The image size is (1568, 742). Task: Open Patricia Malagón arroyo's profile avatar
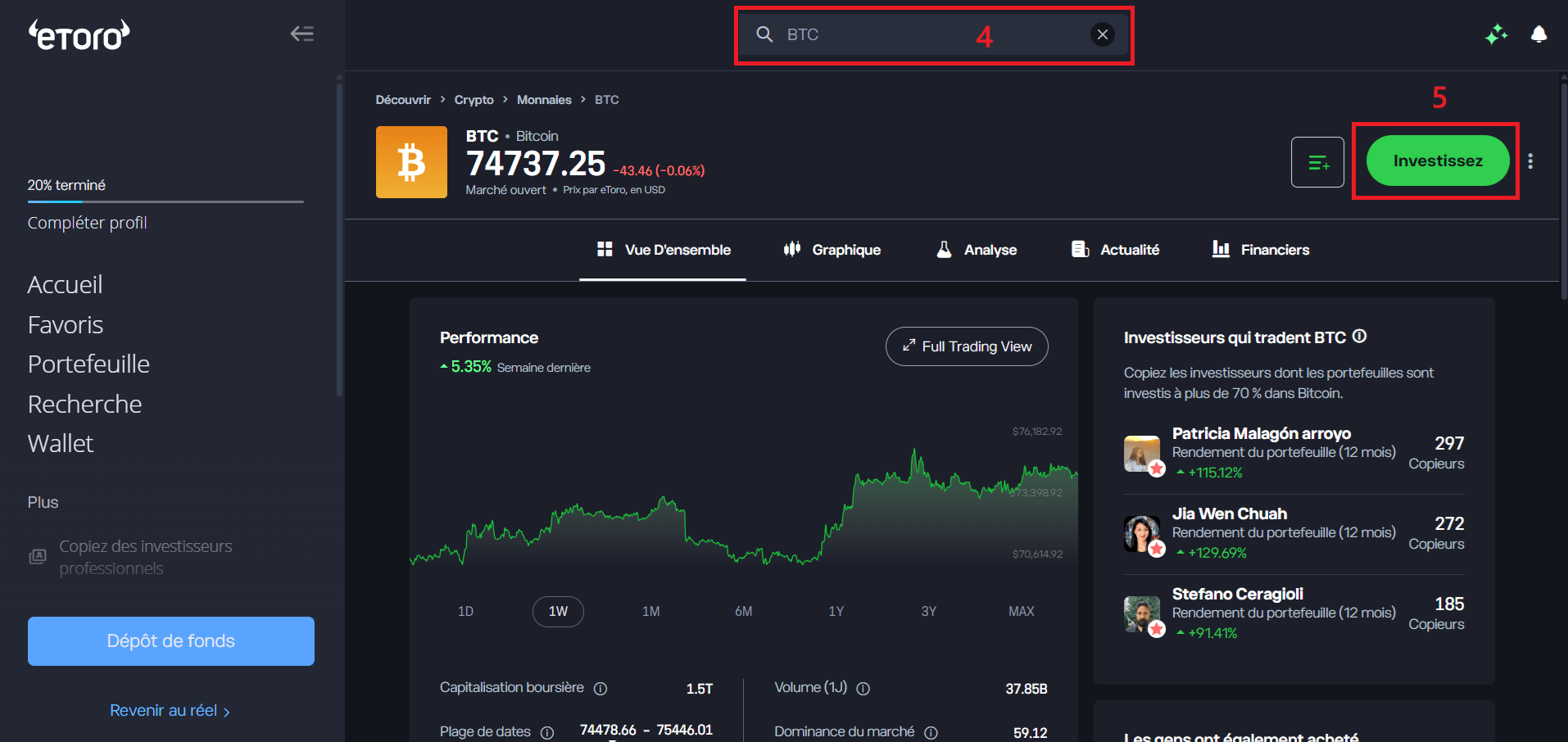click(1142, 454)
